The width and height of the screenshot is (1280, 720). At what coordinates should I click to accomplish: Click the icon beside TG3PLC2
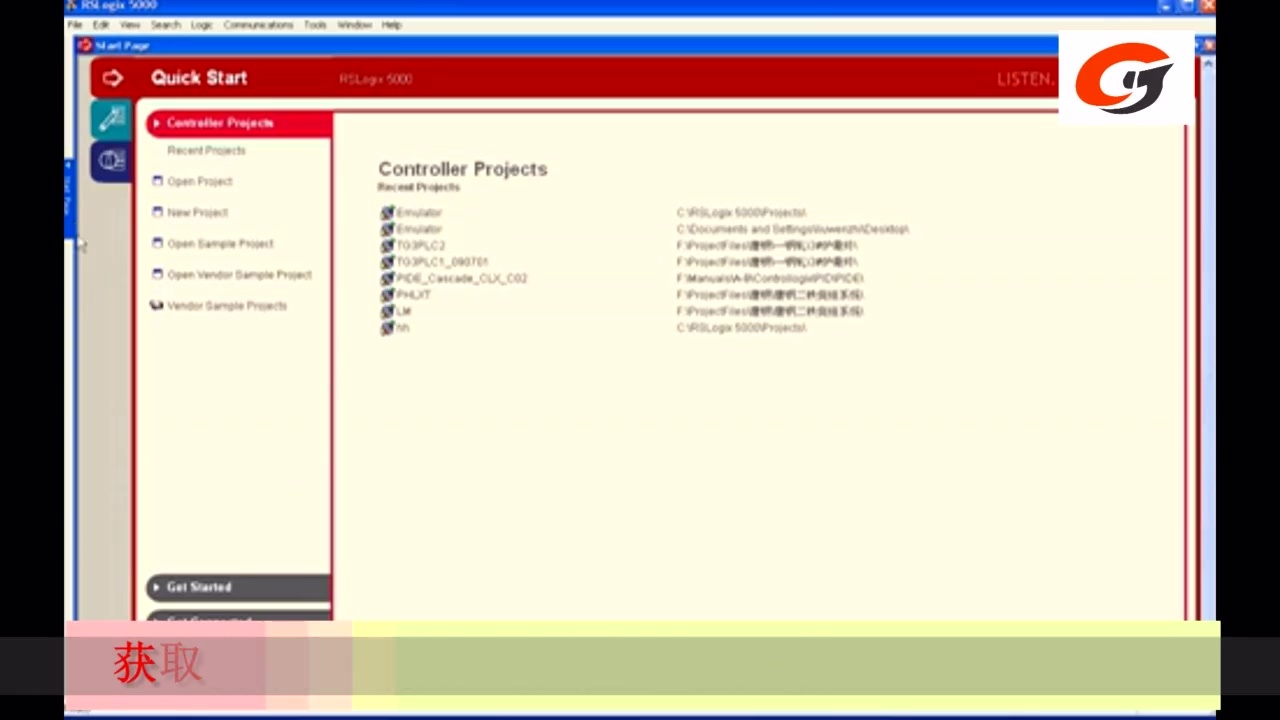[388, 246]
